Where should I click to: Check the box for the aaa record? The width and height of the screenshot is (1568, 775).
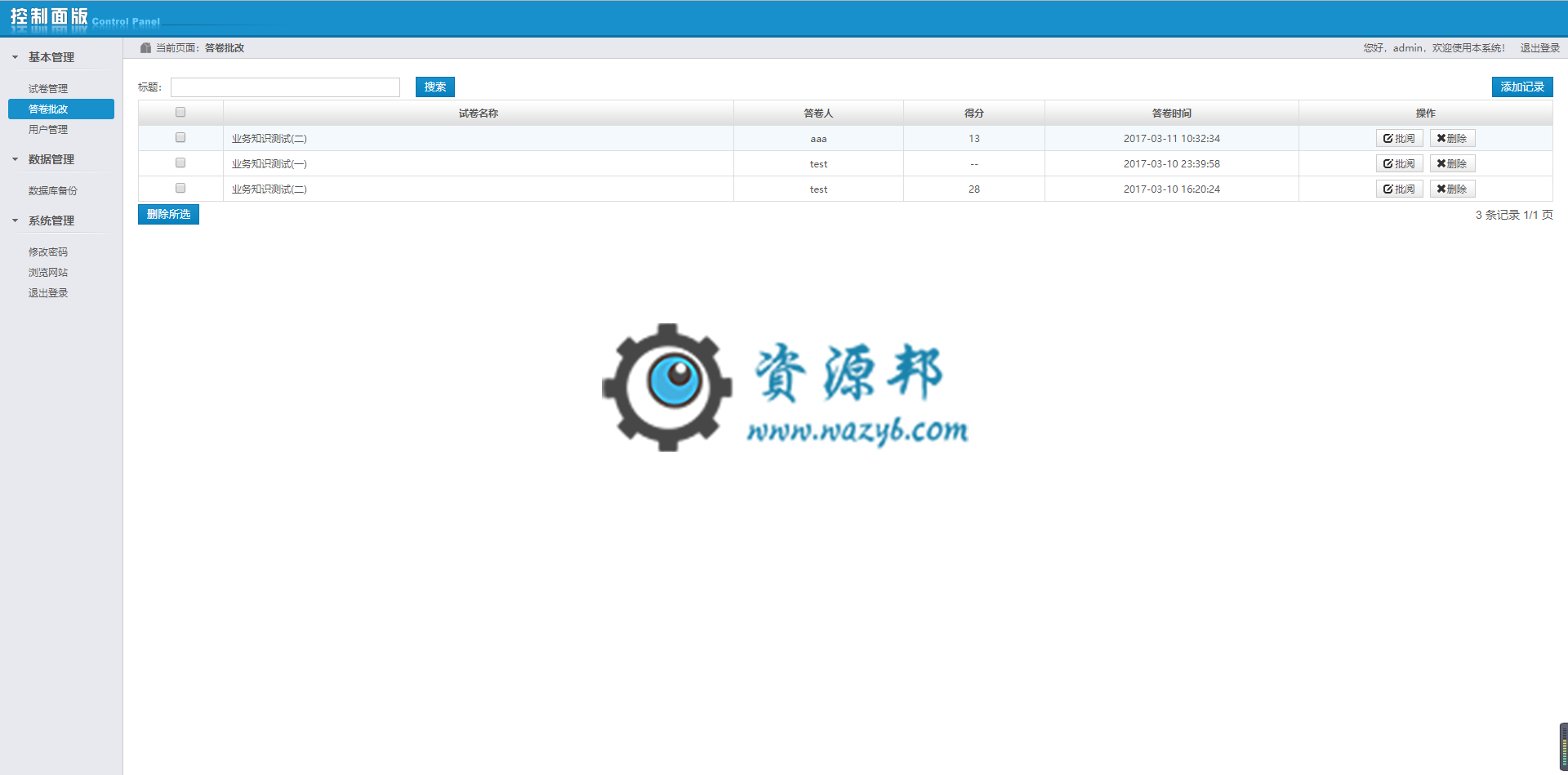coord(180,138)
